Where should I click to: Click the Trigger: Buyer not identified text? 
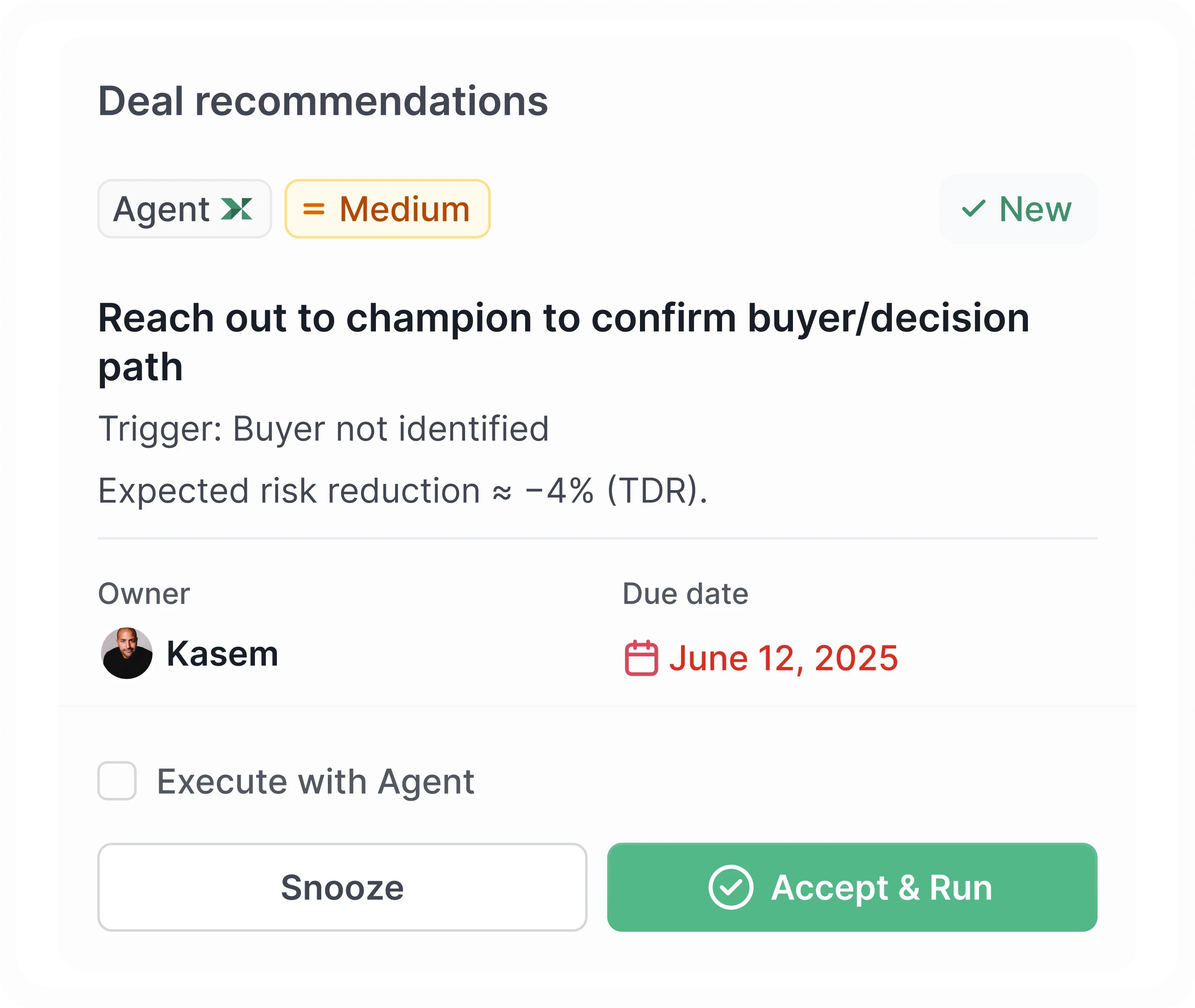coord(324,428)
